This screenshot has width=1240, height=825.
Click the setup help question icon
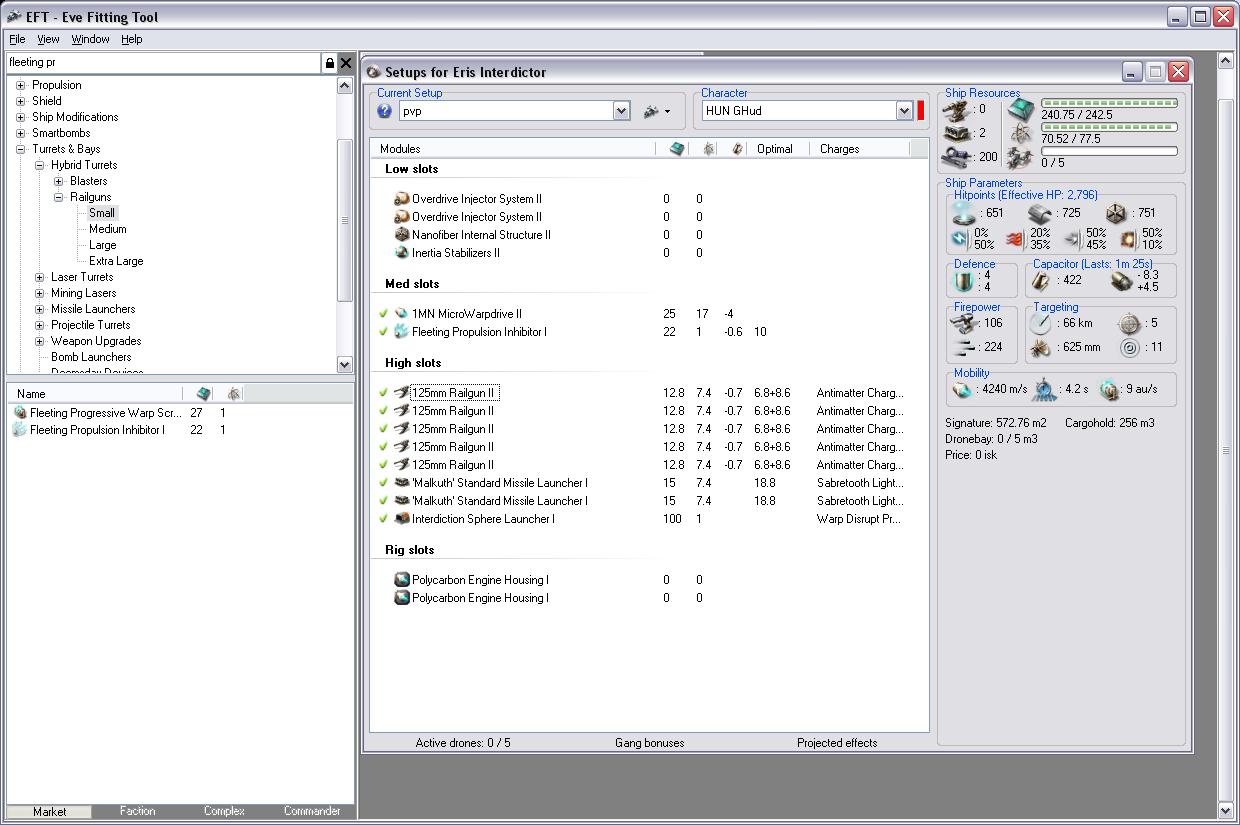(x=385, y=111)
